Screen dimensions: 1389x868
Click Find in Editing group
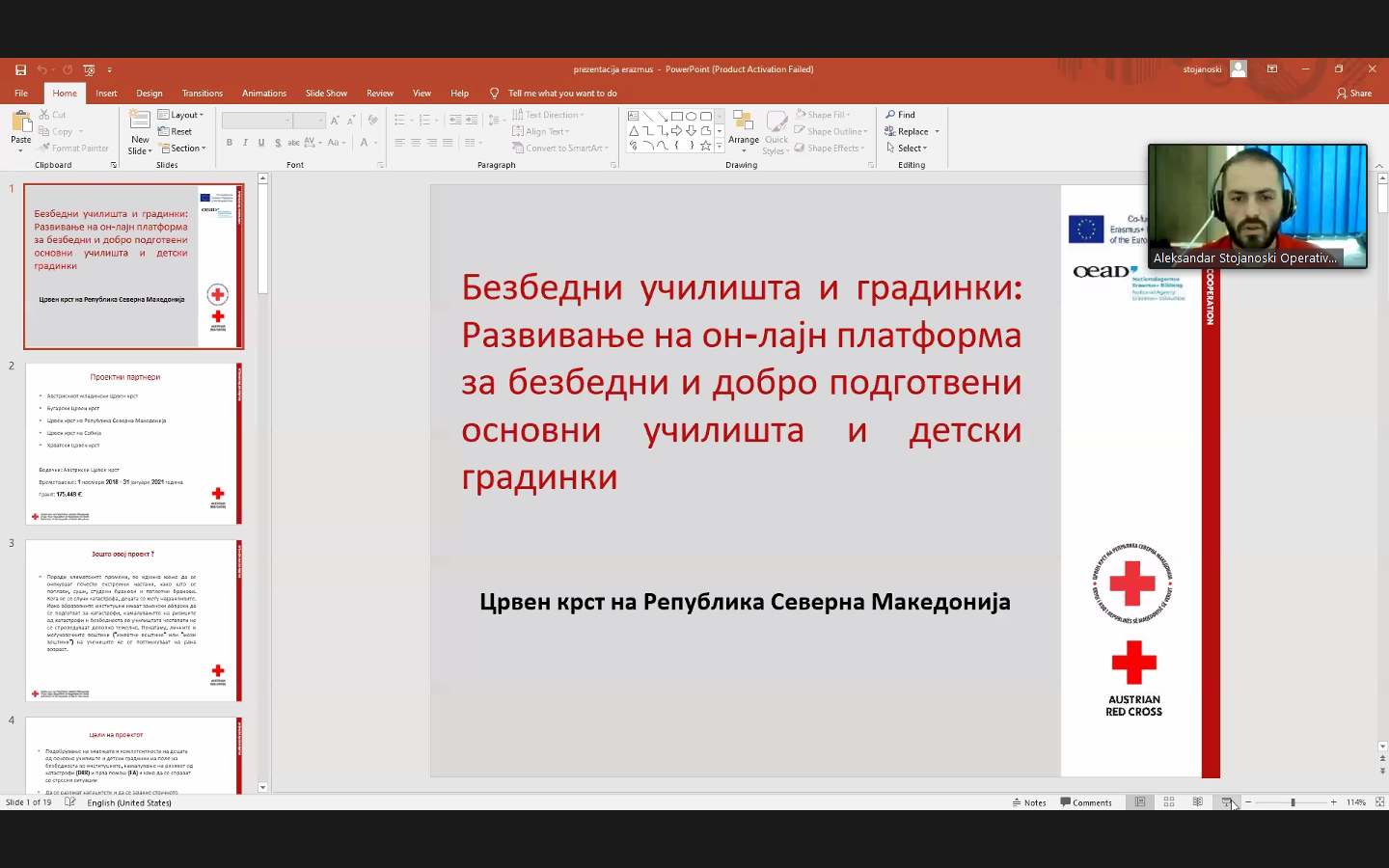tap(900, 115)
